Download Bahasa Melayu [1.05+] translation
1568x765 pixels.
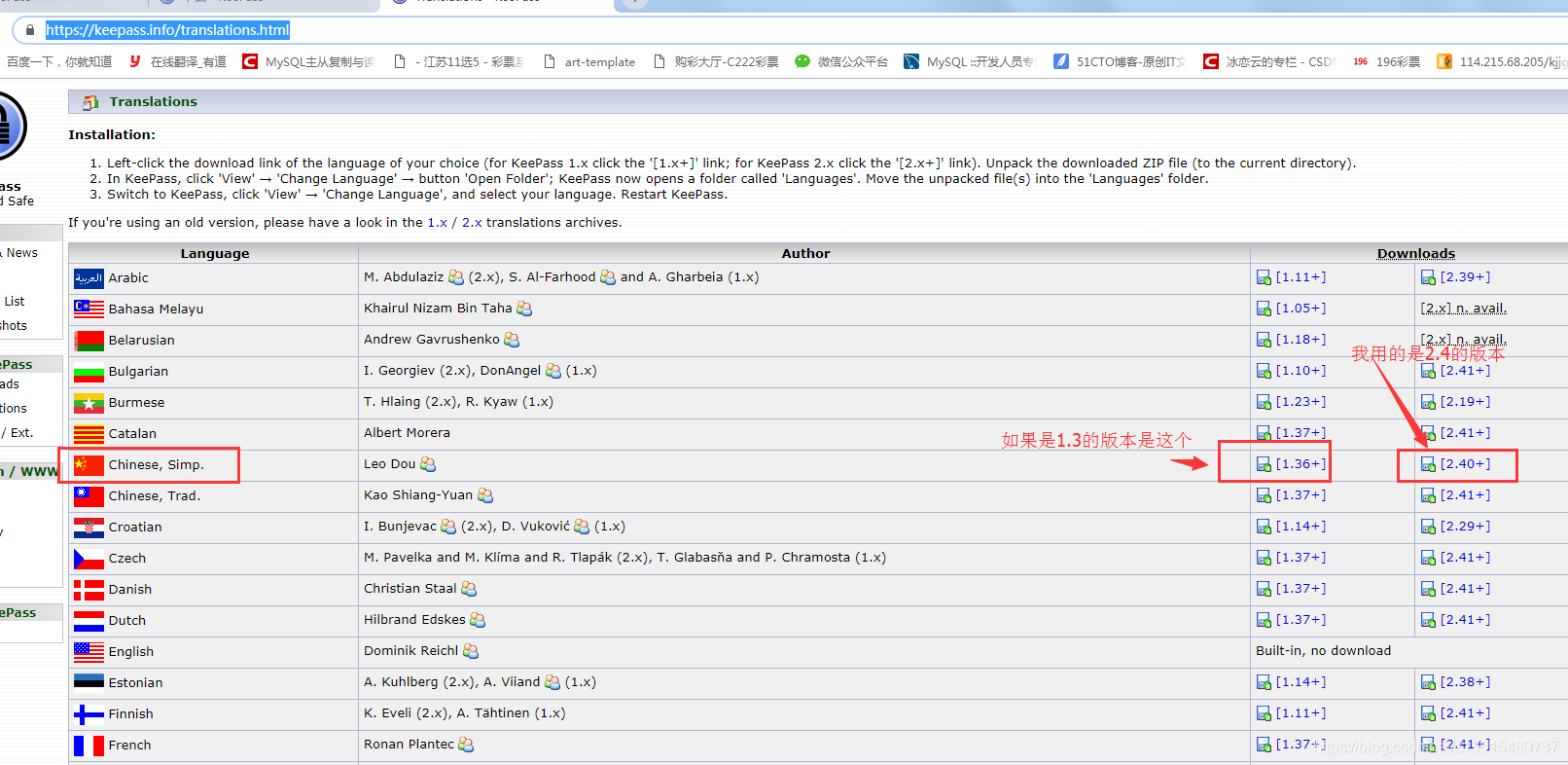1301,309
